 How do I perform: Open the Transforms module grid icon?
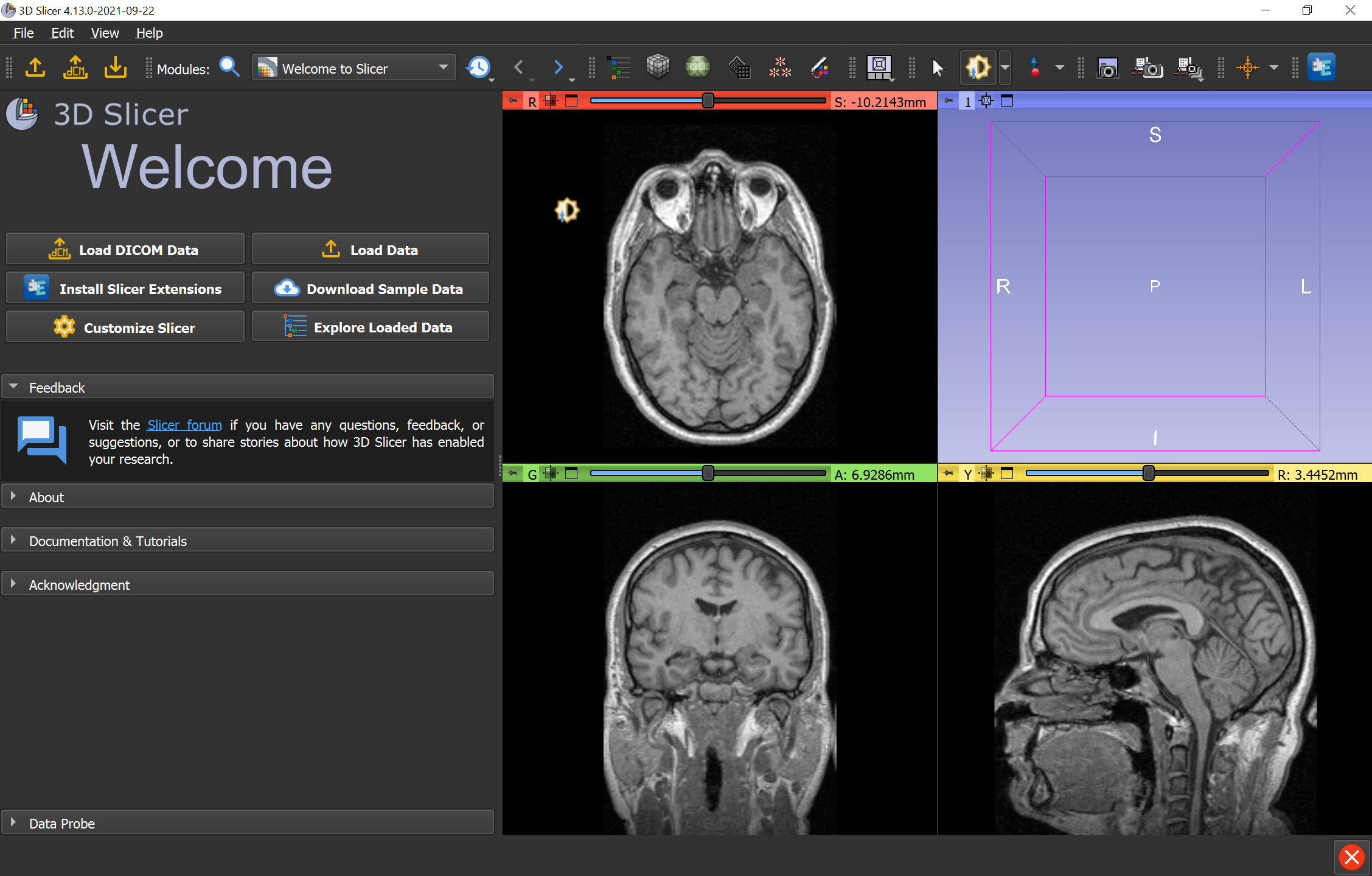pyautogui.click(x=739, y=68)
